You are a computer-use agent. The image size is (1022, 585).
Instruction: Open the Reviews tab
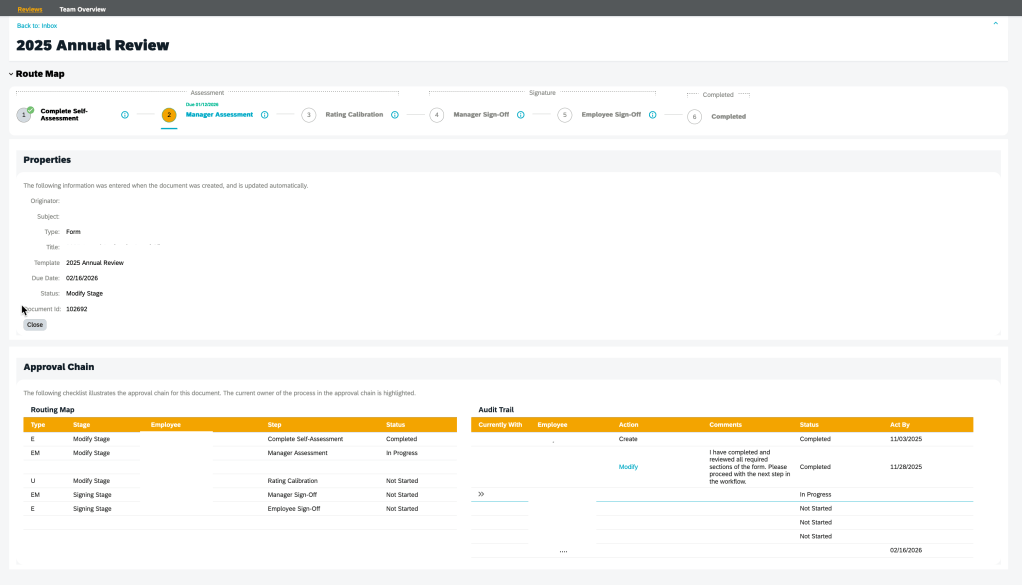[x=30, y=9]
